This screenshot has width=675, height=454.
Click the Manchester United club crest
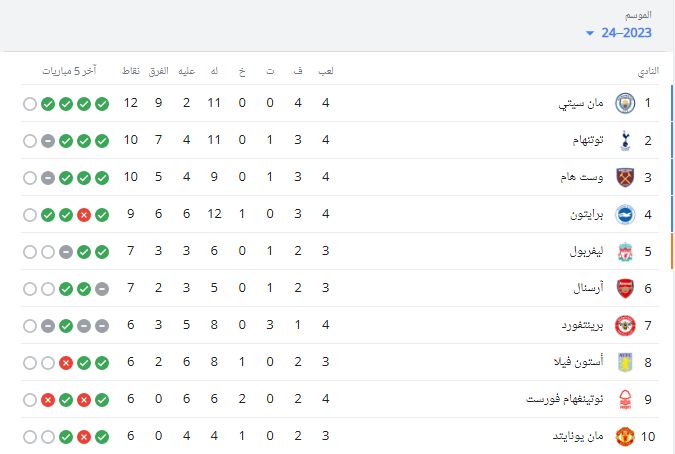(625, 436)
